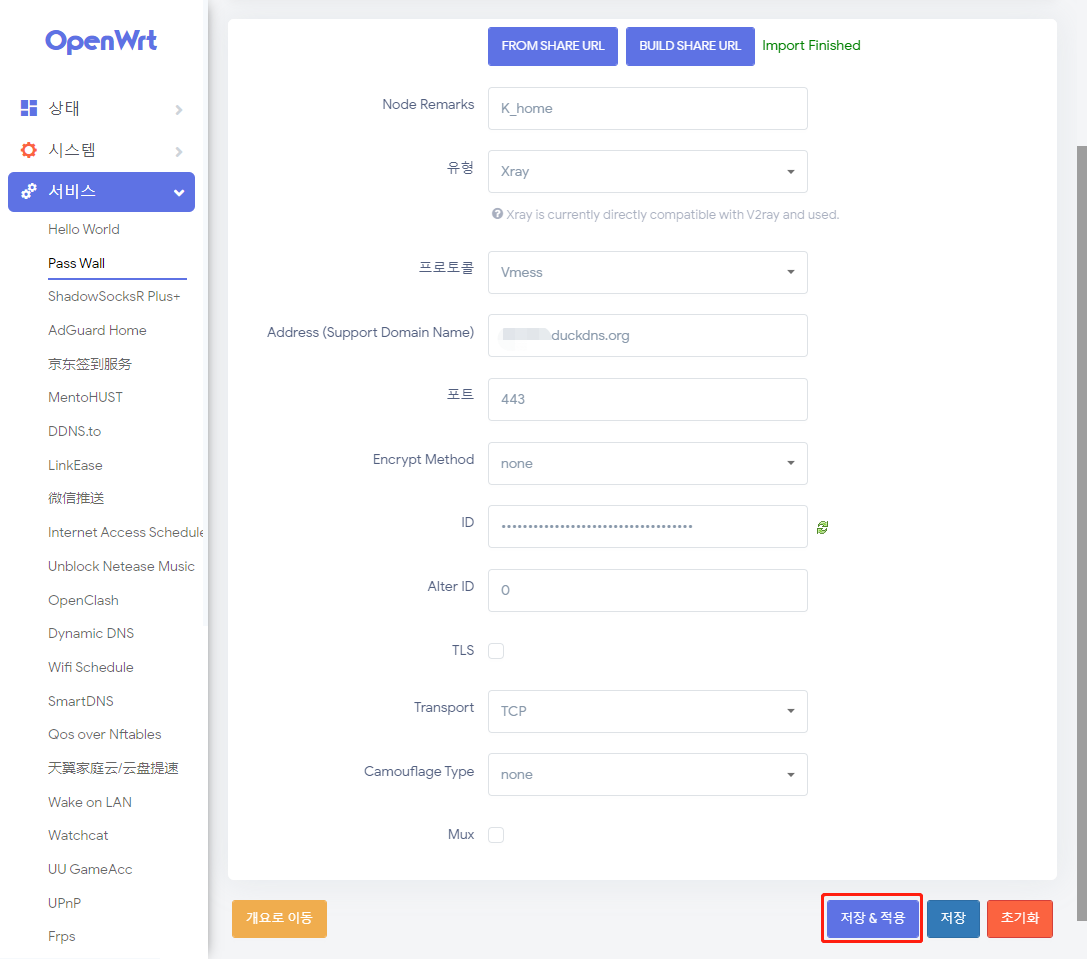Focus the Node Remarks input field

pyautogui.click(x=647, y=108)
